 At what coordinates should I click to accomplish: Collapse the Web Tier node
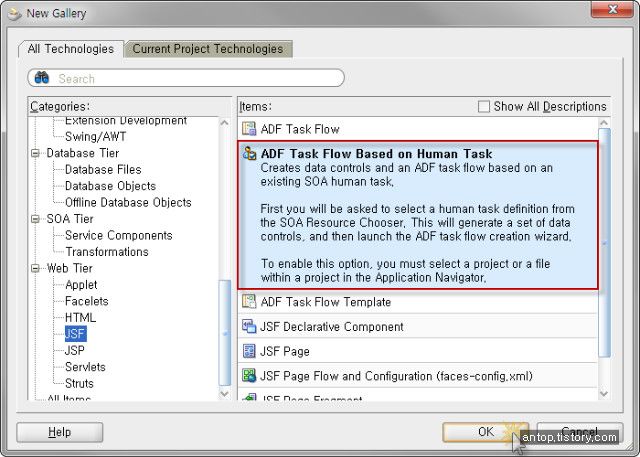(x=36, y=268)
